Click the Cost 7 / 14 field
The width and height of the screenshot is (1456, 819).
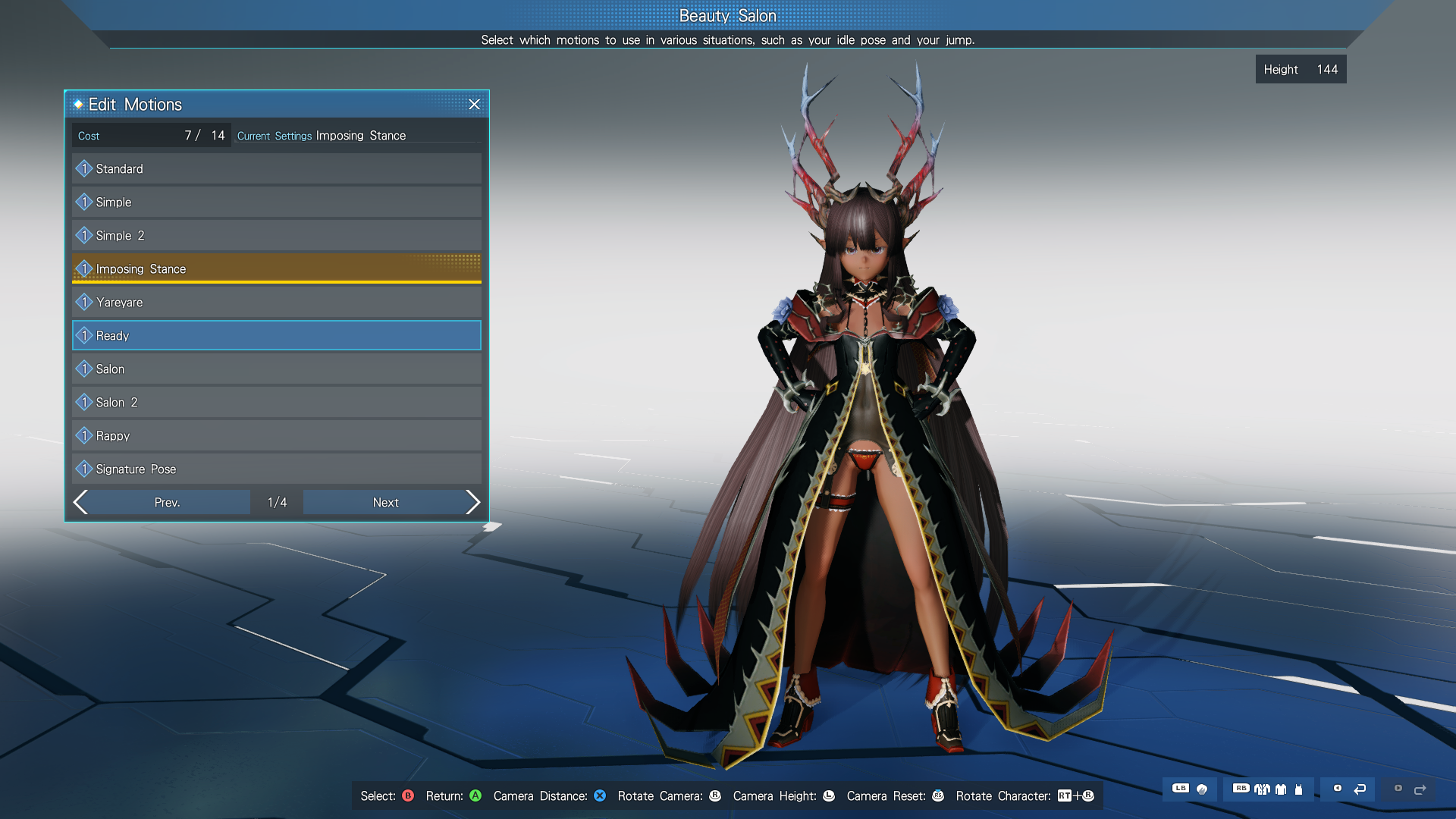[x=152, y=136]
